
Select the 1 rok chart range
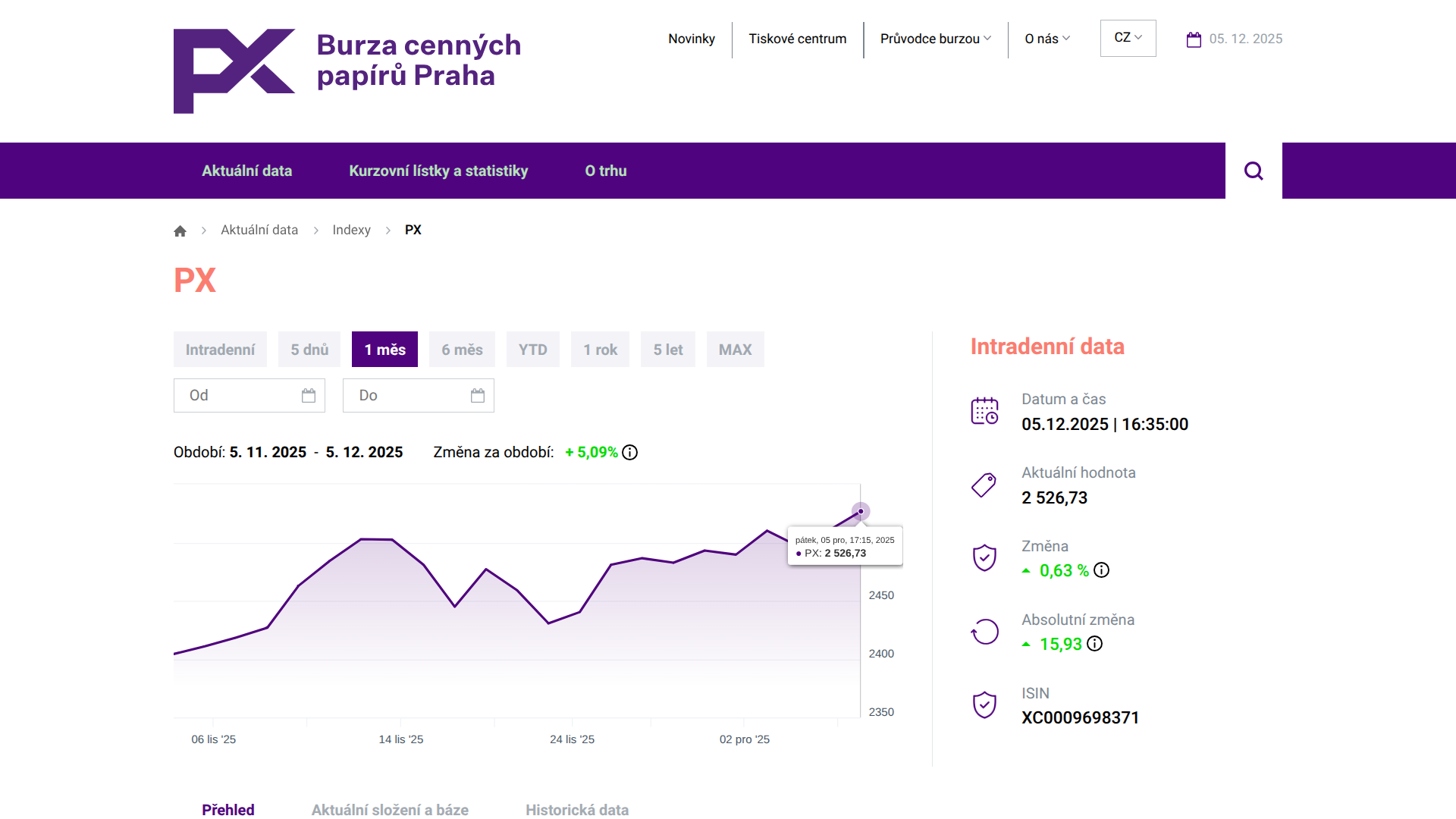coord(601,350)
